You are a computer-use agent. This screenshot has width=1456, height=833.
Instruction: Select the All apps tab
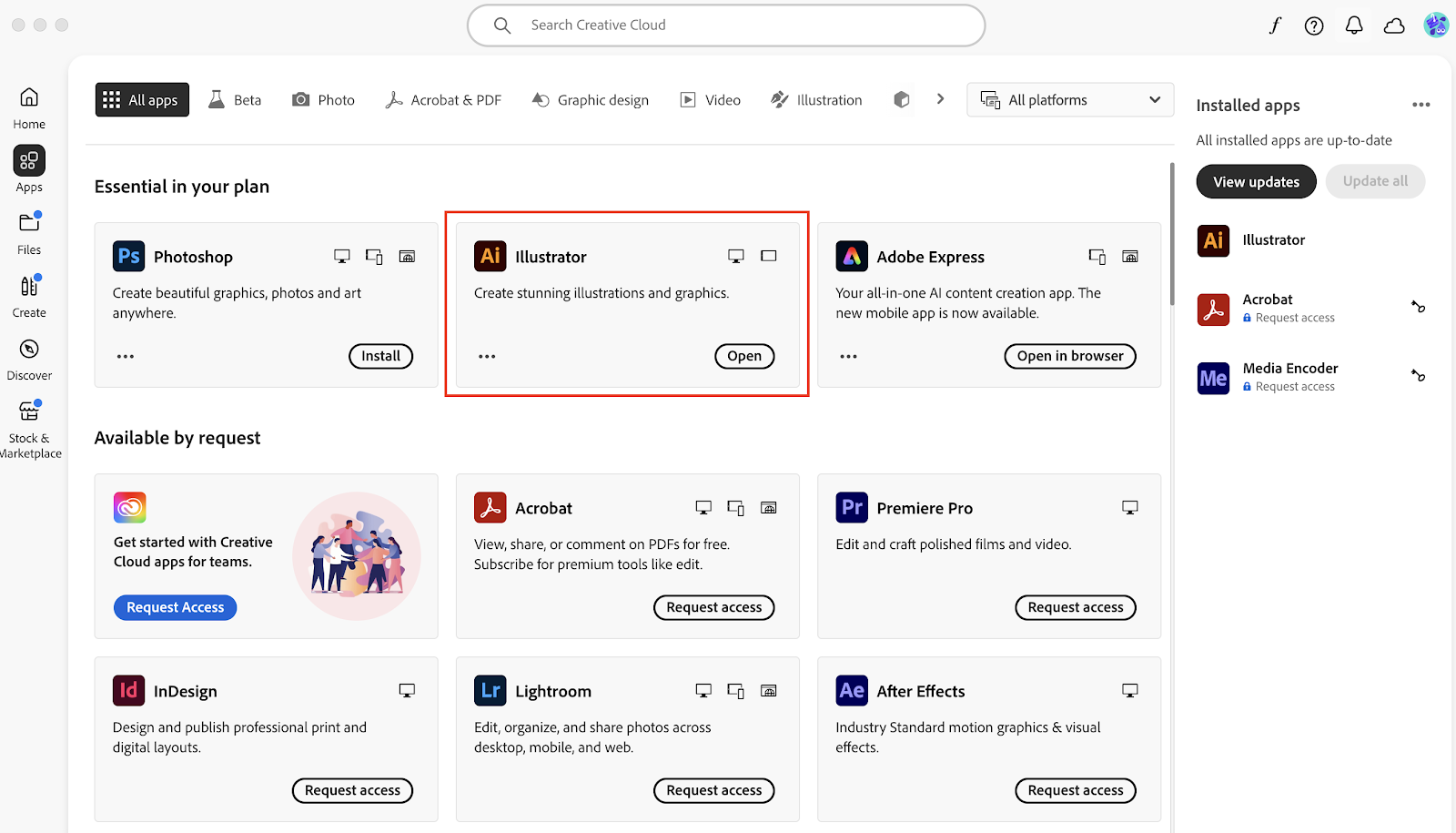(142, 100)
